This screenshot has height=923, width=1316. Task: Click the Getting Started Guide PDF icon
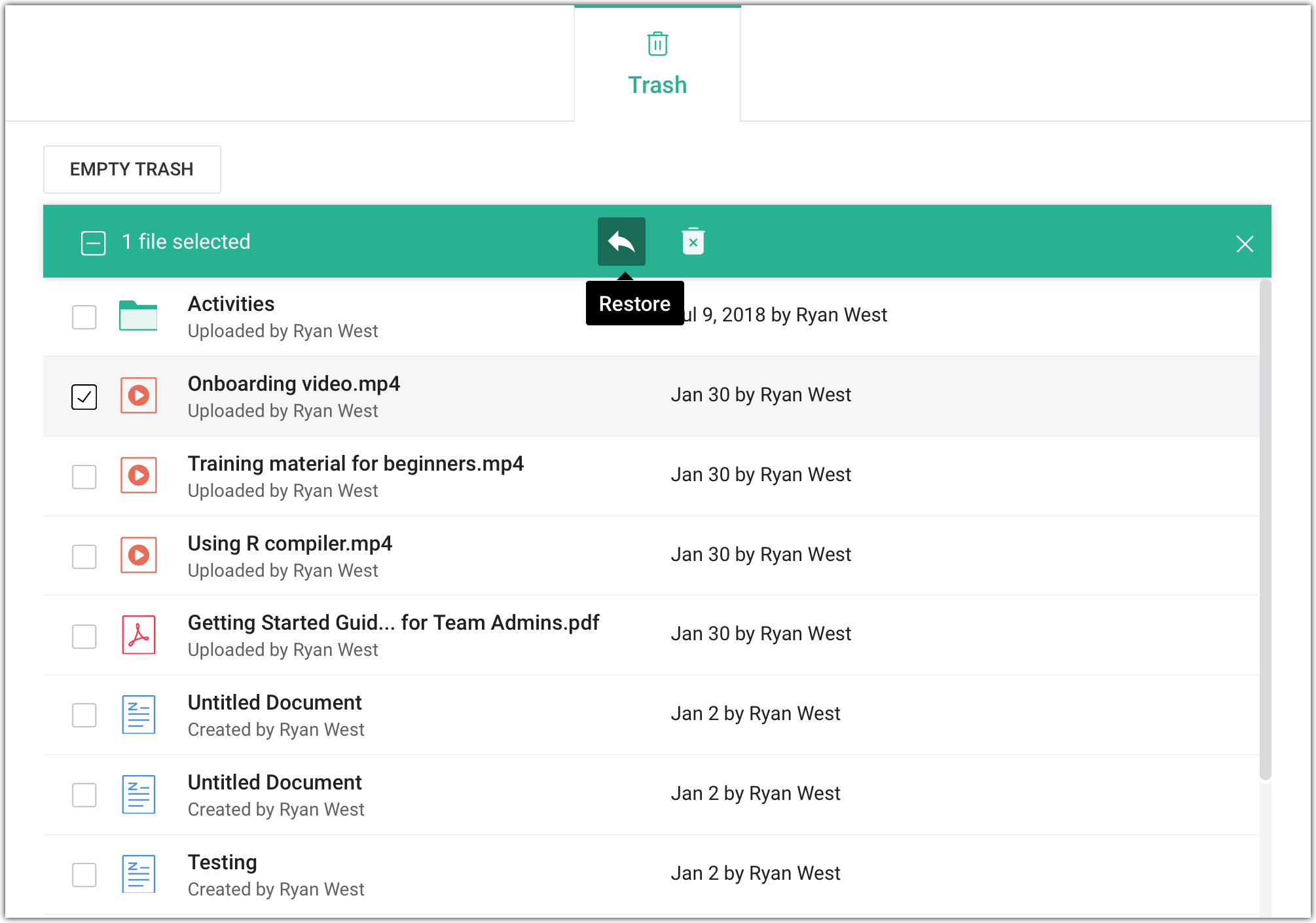tap(138, 635)
